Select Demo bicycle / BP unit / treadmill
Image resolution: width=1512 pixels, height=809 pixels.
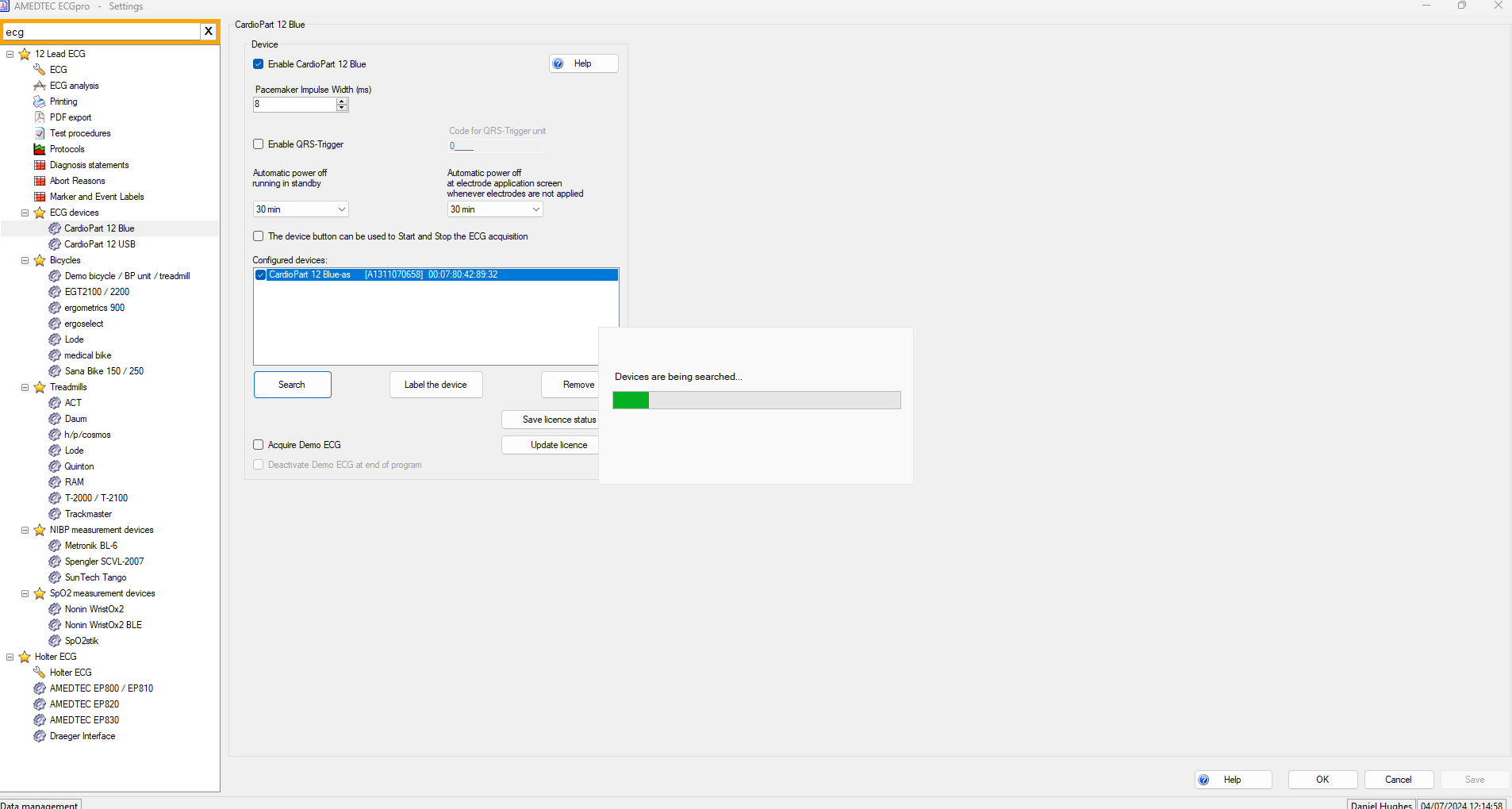(127, 276)
